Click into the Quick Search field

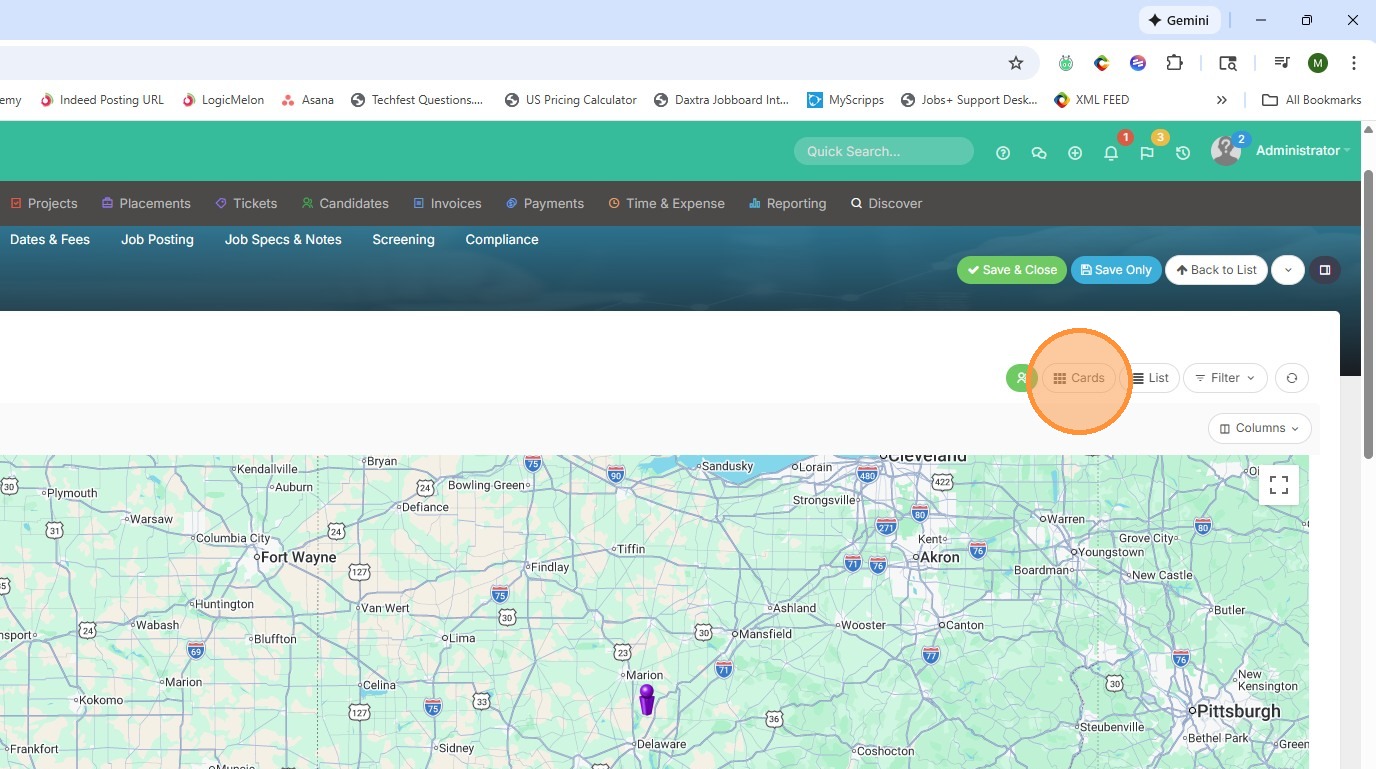pyautogui.click(x=884, y=151)
